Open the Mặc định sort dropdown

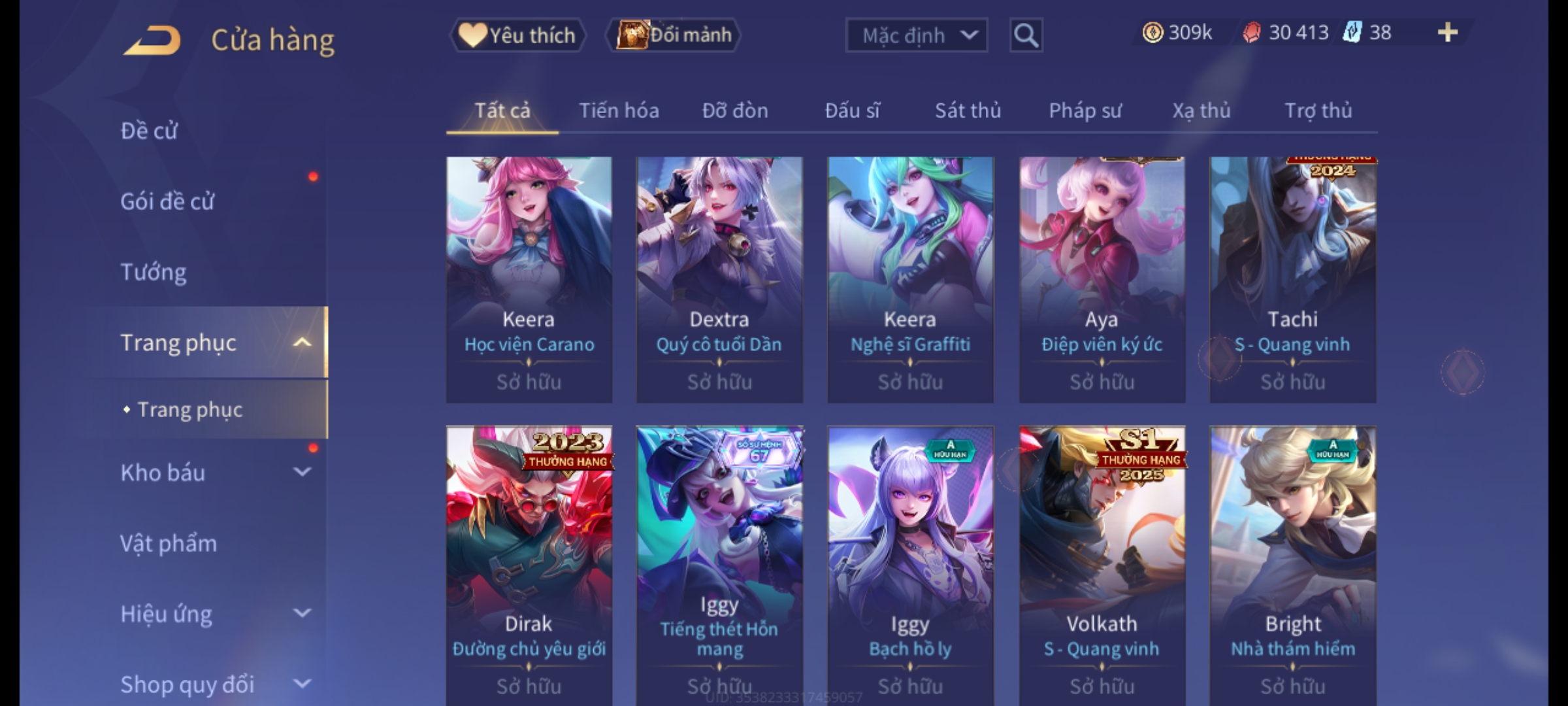point(916,35)
